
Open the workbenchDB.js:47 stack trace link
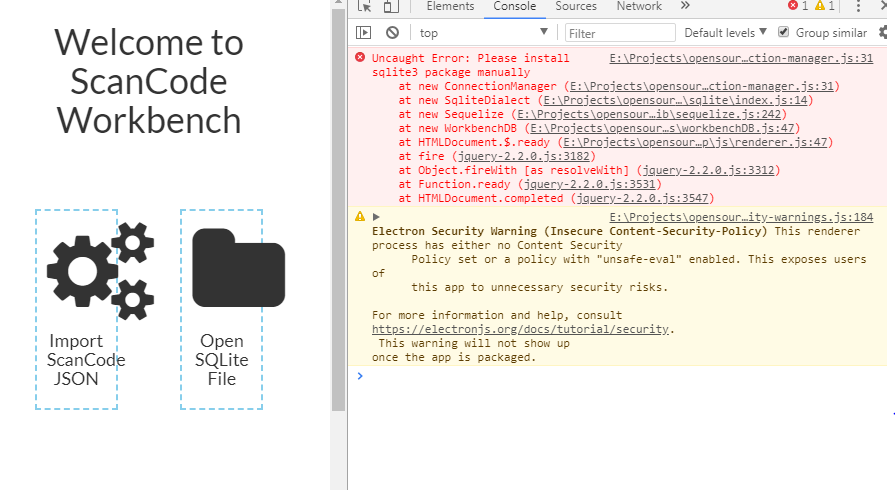(x=662, y=128)
